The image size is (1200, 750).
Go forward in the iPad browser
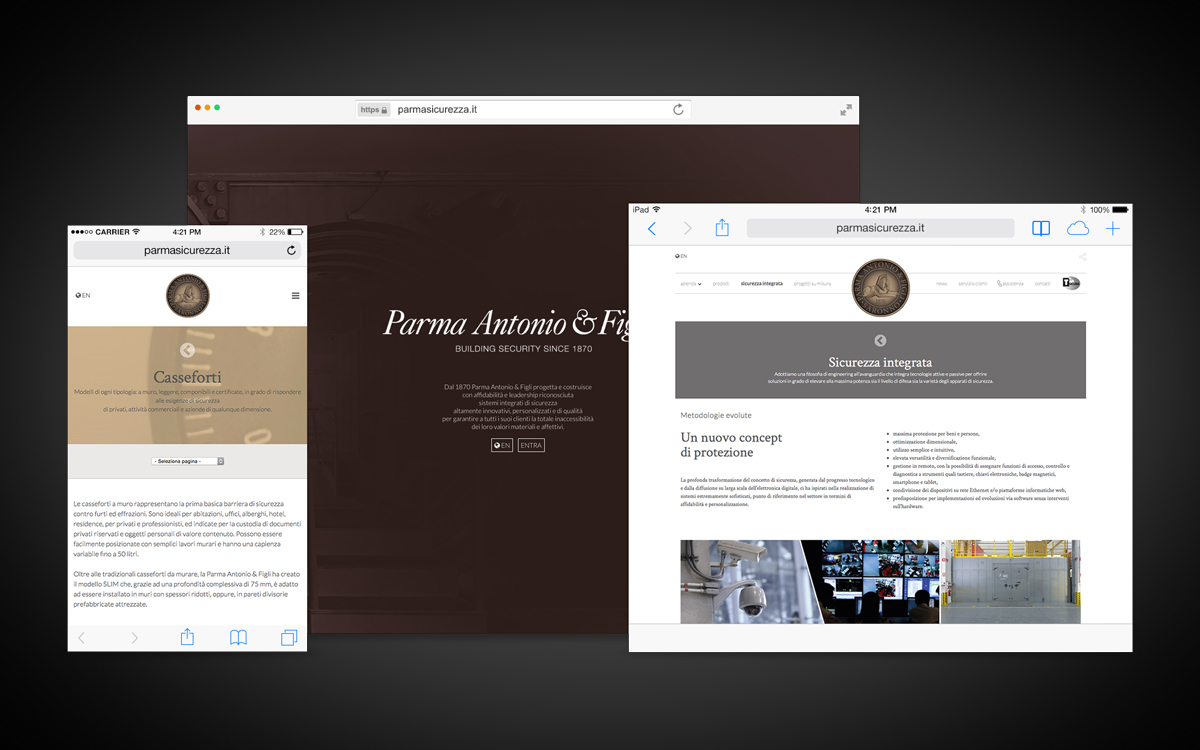(687, 229)
